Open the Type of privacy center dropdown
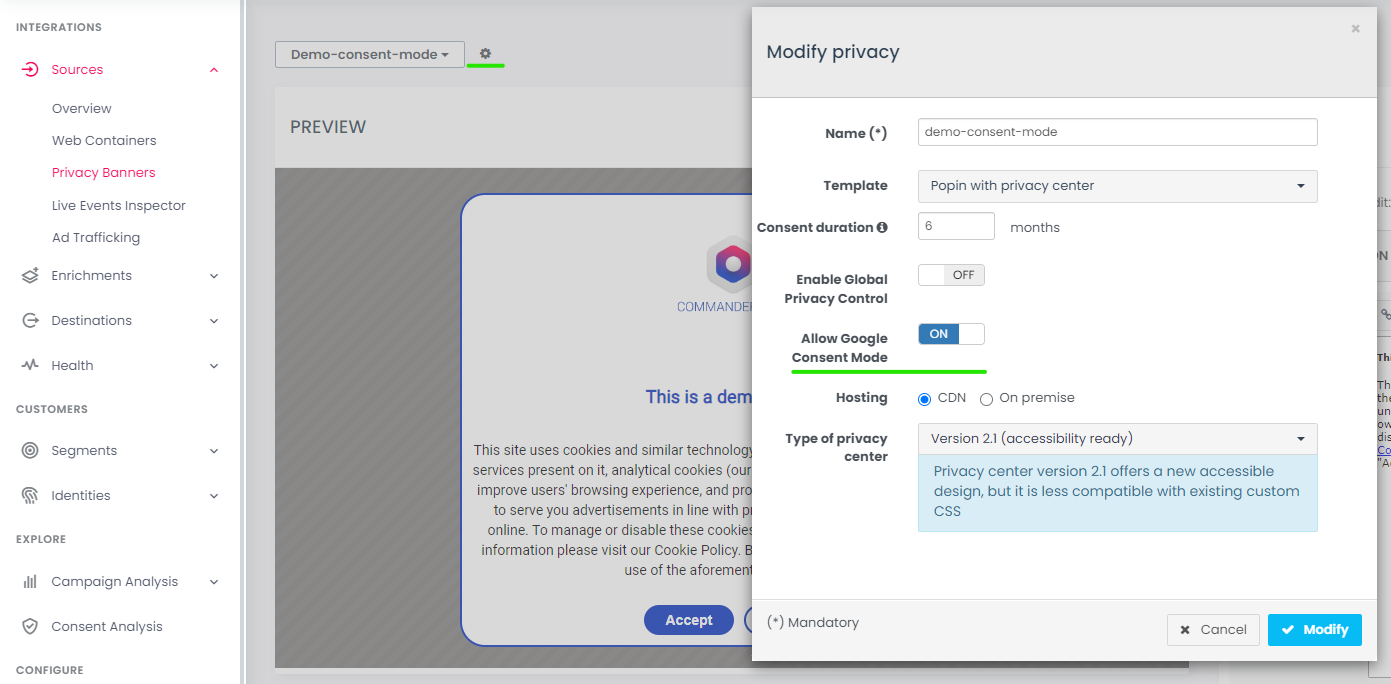Screen dimensions: 1391x684 click(1117, 439)
